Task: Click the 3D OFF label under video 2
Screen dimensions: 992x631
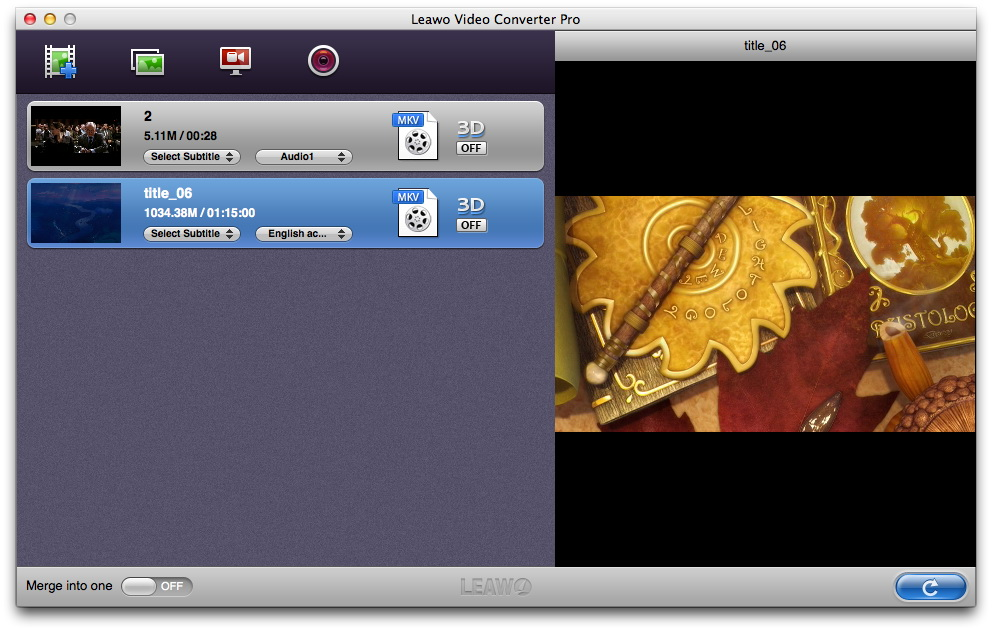Action: (x=469, y=147)
